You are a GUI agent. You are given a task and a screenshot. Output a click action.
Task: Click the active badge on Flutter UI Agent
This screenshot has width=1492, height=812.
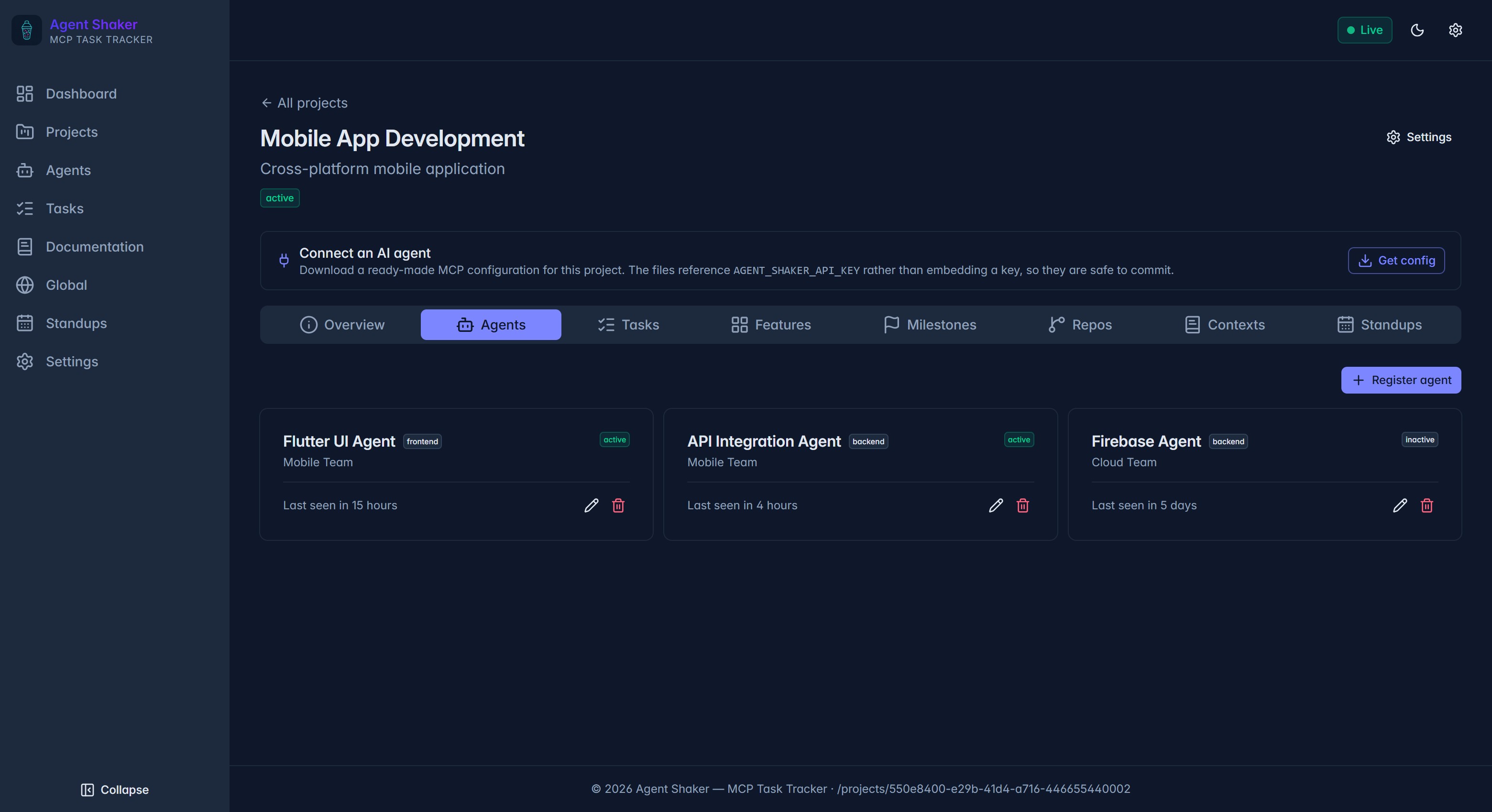pos(614,440)
